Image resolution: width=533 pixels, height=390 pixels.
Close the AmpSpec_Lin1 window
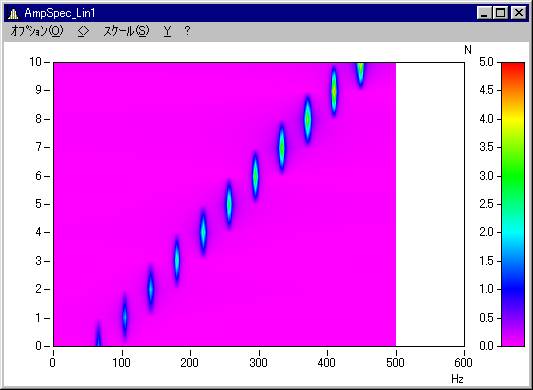click(519, 13)
